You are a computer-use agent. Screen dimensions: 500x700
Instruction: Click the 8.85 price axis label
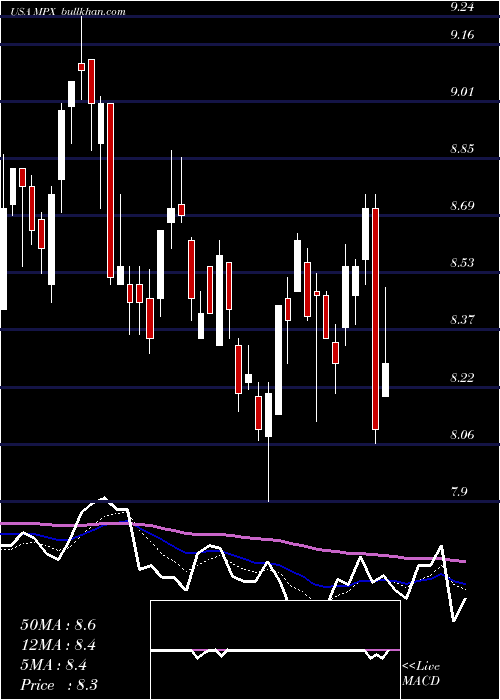tap(462, 149)
